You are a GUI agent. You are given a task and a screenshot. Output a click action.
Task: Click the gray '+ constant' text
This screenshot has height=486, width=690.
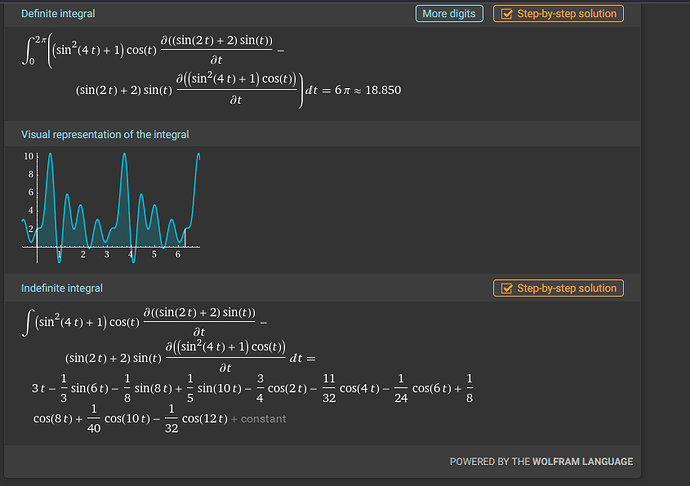click(259, 418)
